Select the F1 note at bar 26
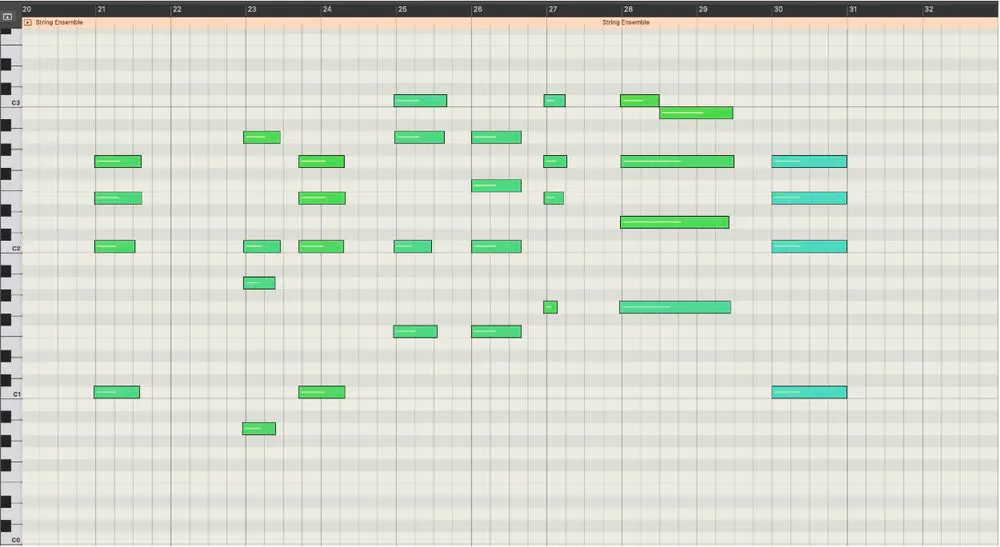The image size is (1000, 547). pyautogui.click(x=496, y=331)
